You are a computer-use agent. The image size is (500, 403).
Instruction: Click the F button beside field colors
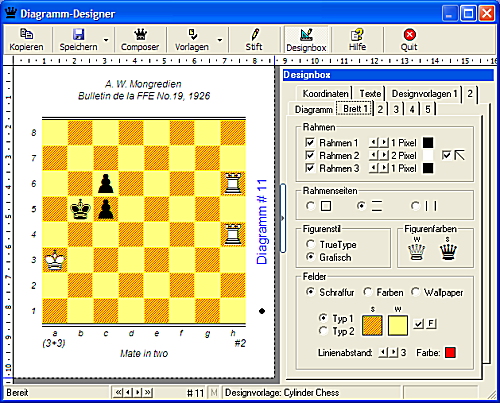pyautogui.click(x=431, y=323)
